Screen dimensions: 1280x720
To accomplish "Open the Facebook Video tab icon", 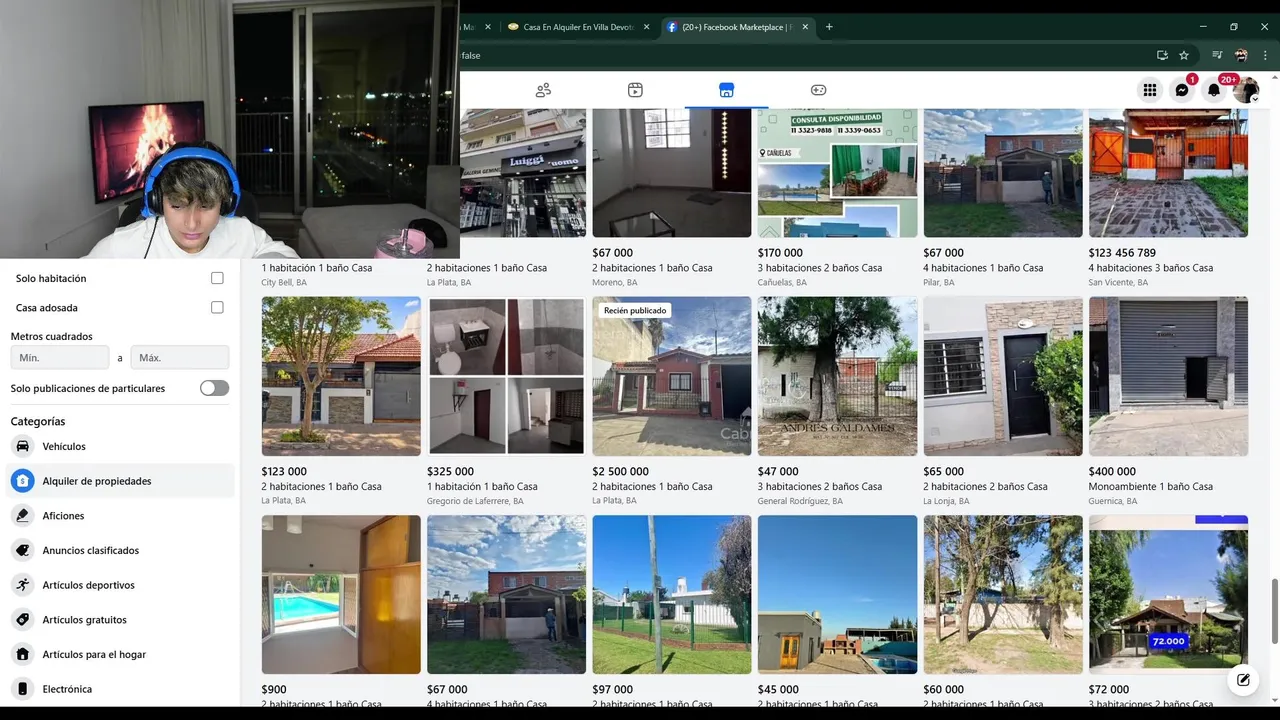I will [635, 90].
